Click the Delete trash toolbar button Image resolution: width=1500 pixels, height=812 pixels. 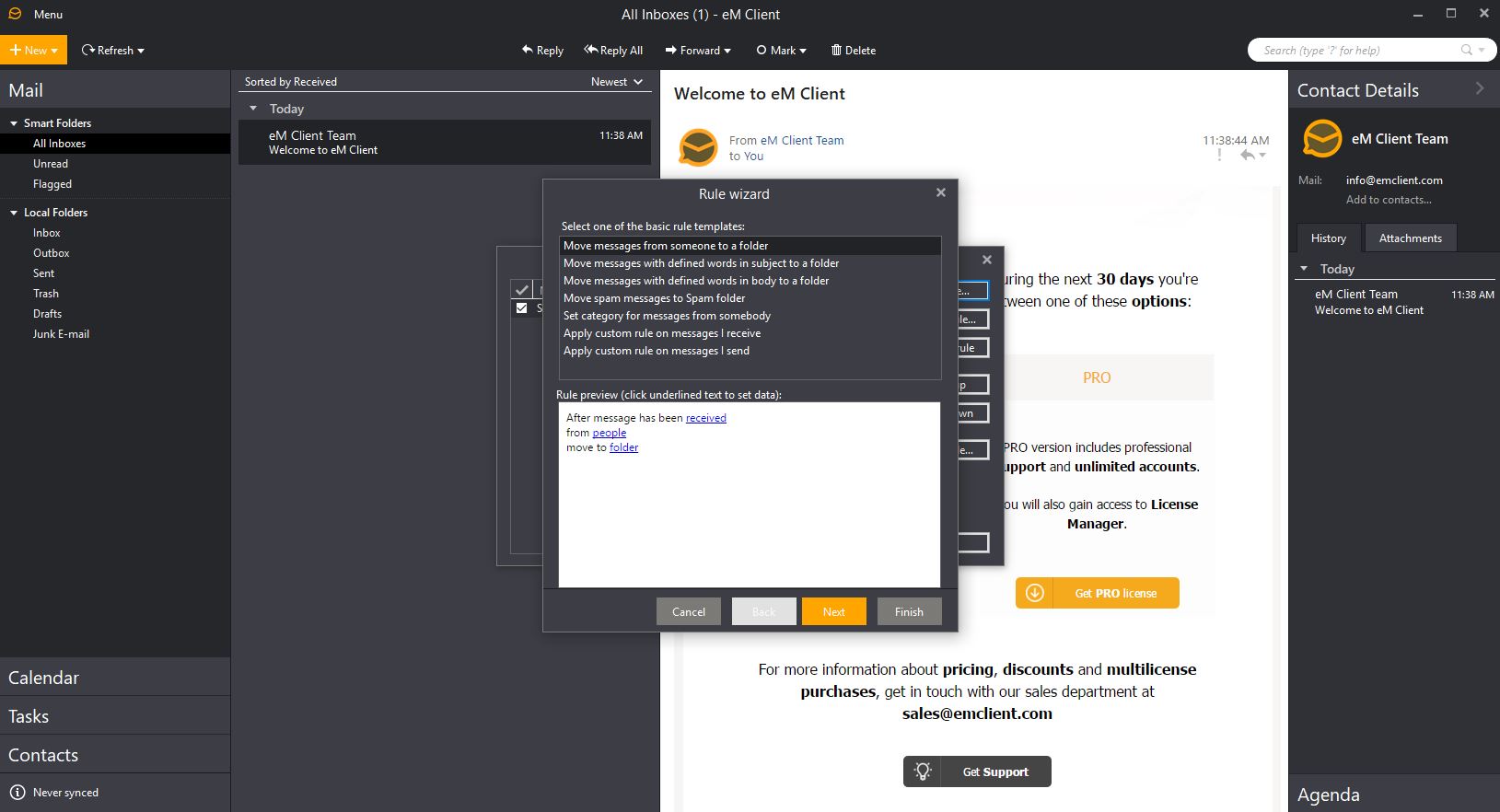tap(853, 51)
